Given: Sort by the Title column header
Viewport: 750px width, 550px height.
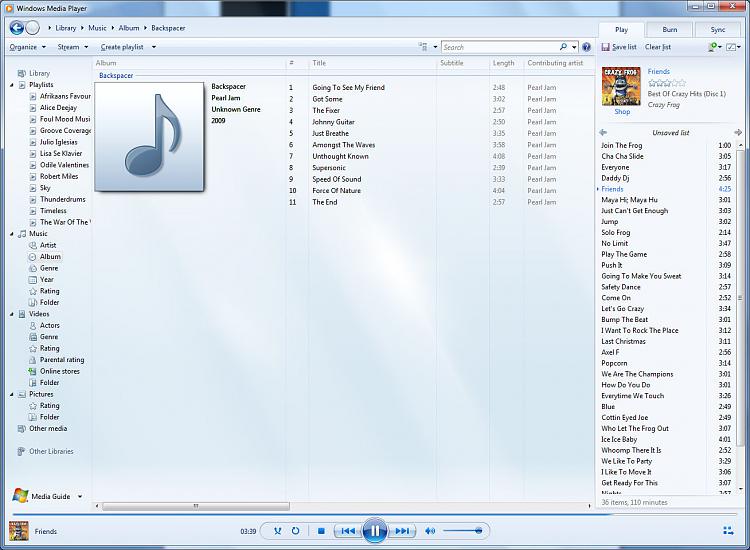Looking at the screenshot, I should [x=373, y=63].
